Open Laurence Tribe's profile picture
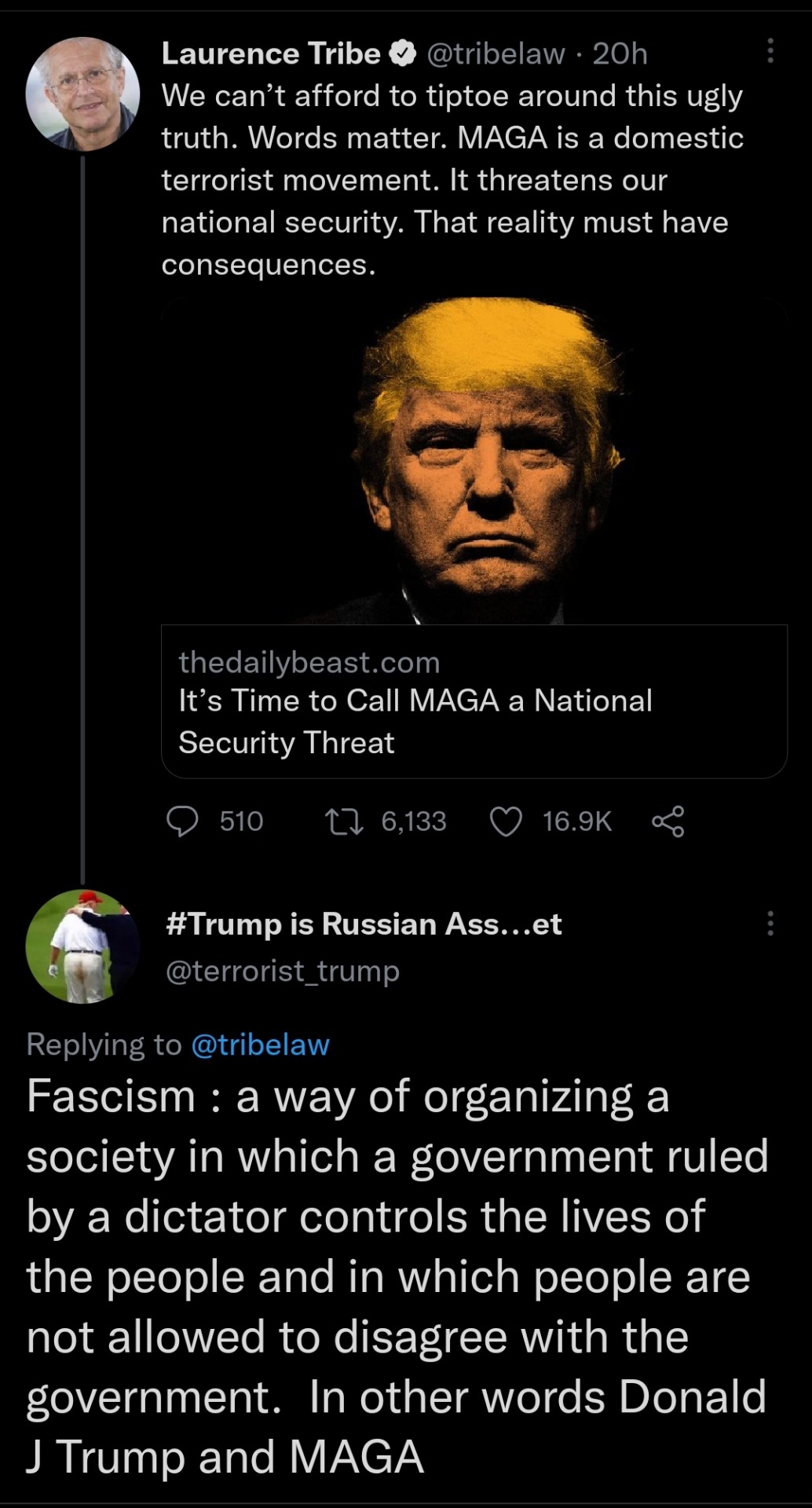This screenshot has height=1508, width=812. coord(82,94)
